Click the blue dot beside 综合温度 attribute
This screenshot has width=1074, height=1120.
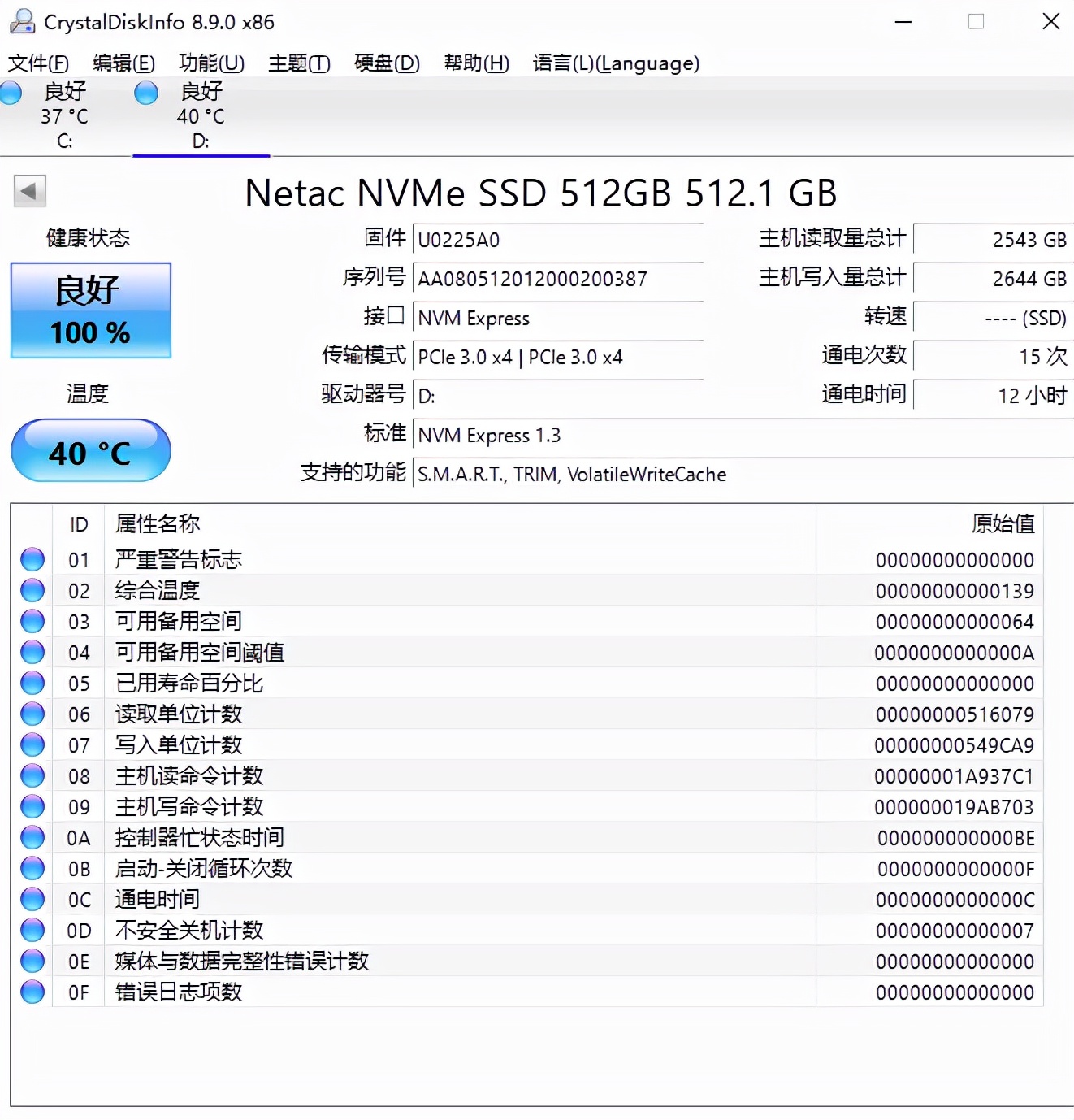pyautogui.click(x=32, y=590)
